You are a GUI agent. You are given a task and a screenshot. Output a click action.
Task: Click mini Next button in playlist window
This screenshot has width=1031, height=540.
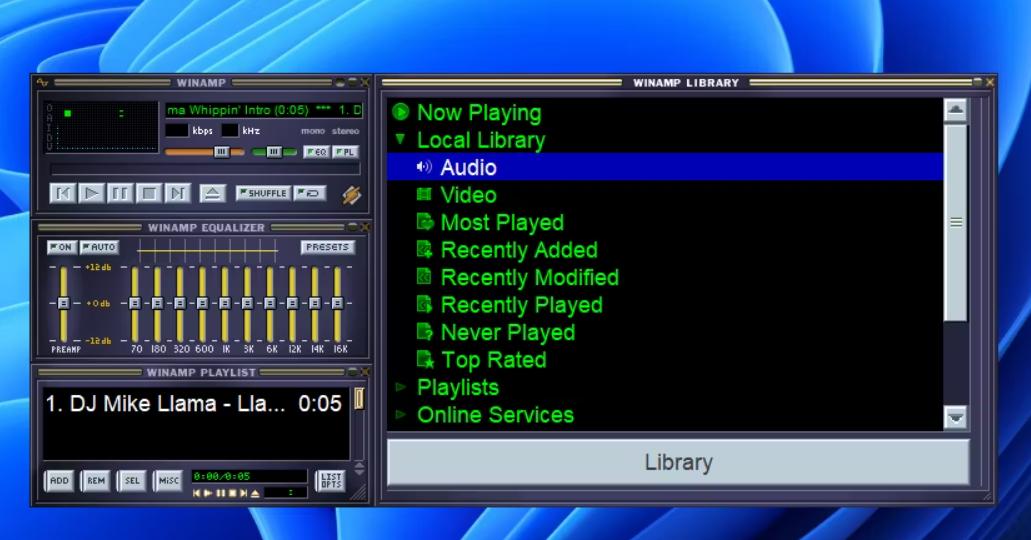pos(243,493)
